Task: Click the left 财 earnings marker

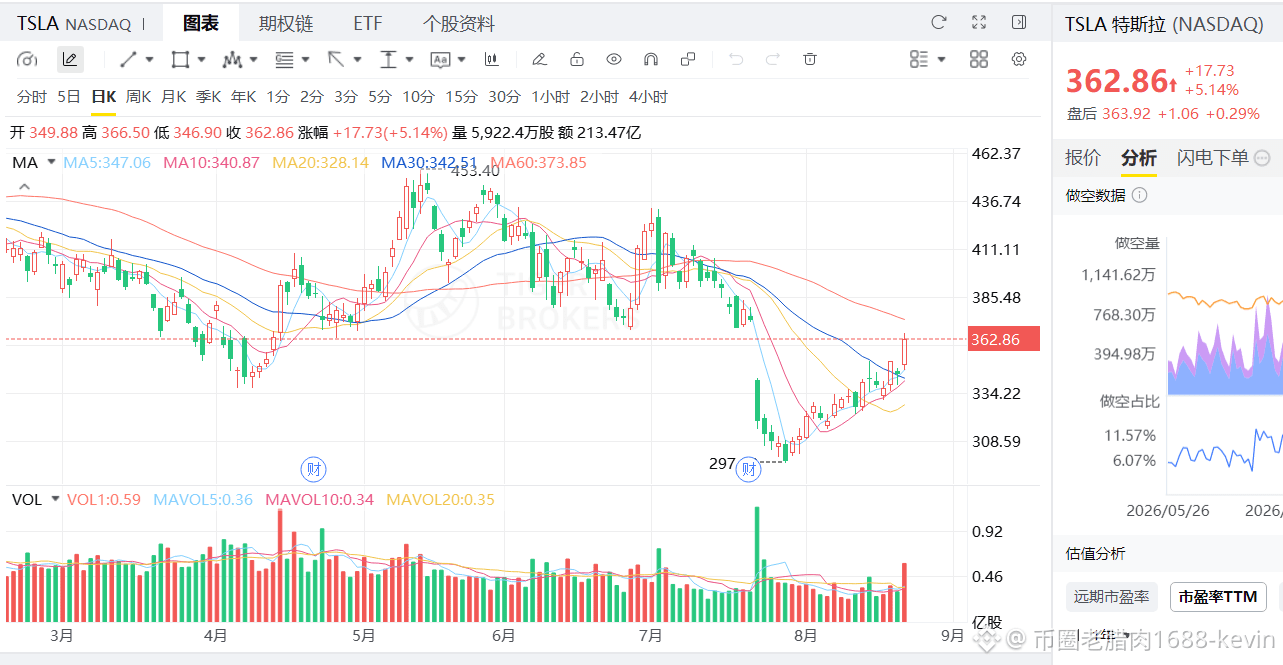Action: 314,468
